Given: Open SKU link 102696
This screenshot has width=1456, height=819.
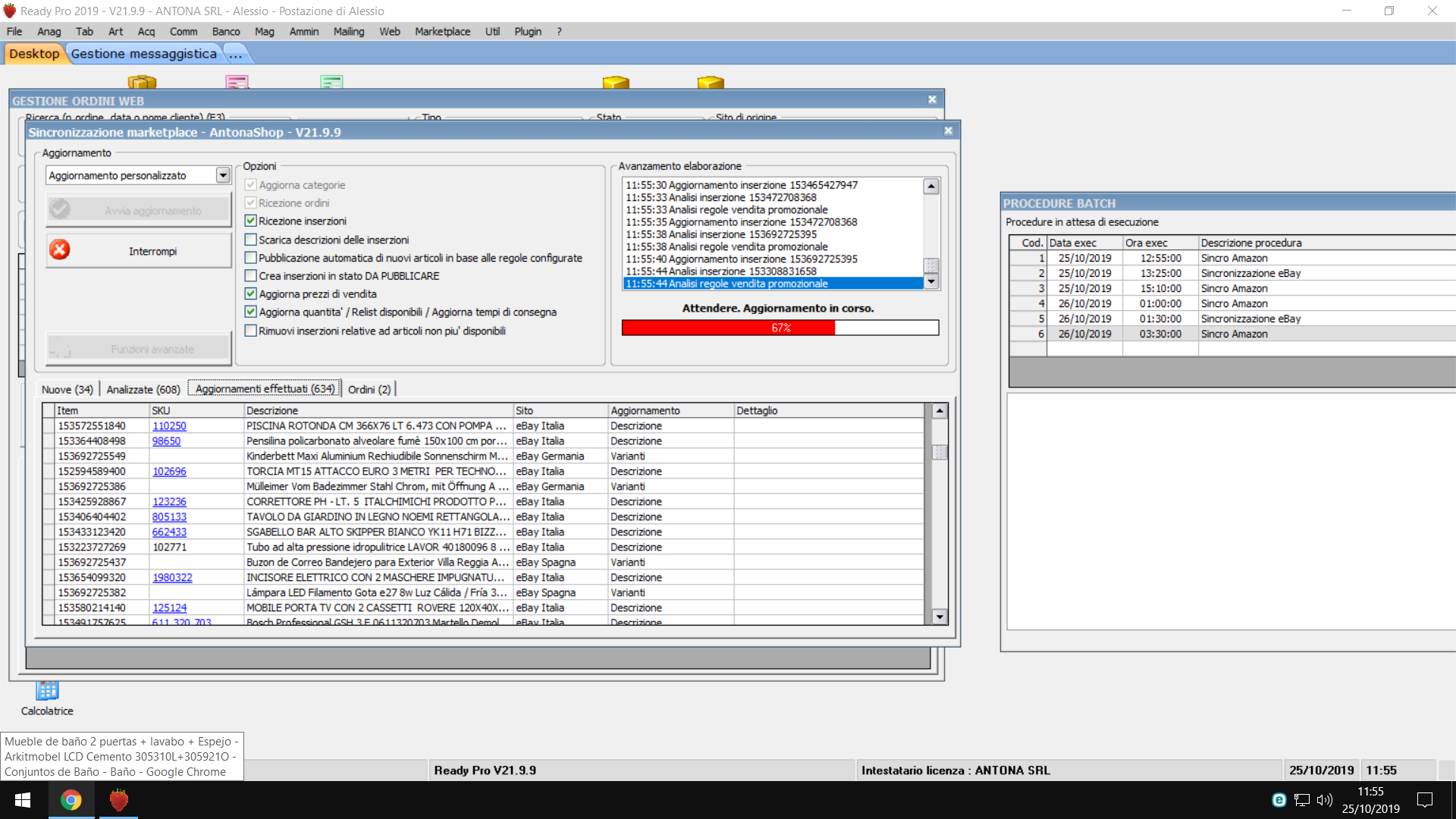Looking at the screenshot, I should (x=169, y=471).
